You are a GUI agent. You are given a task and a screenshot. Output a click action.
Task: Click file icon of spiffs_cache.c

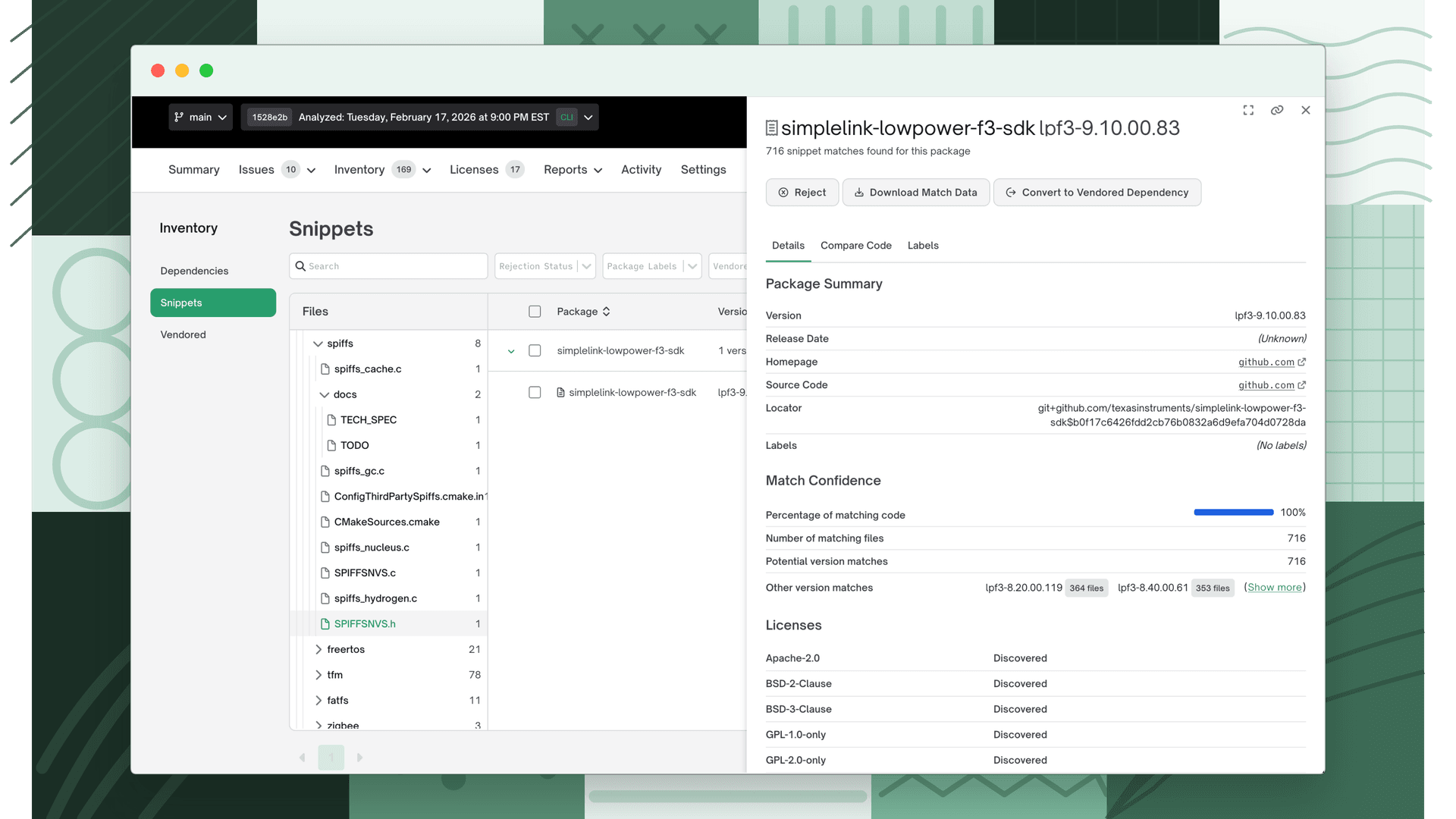pyautogui.click(x=325, y=369)
